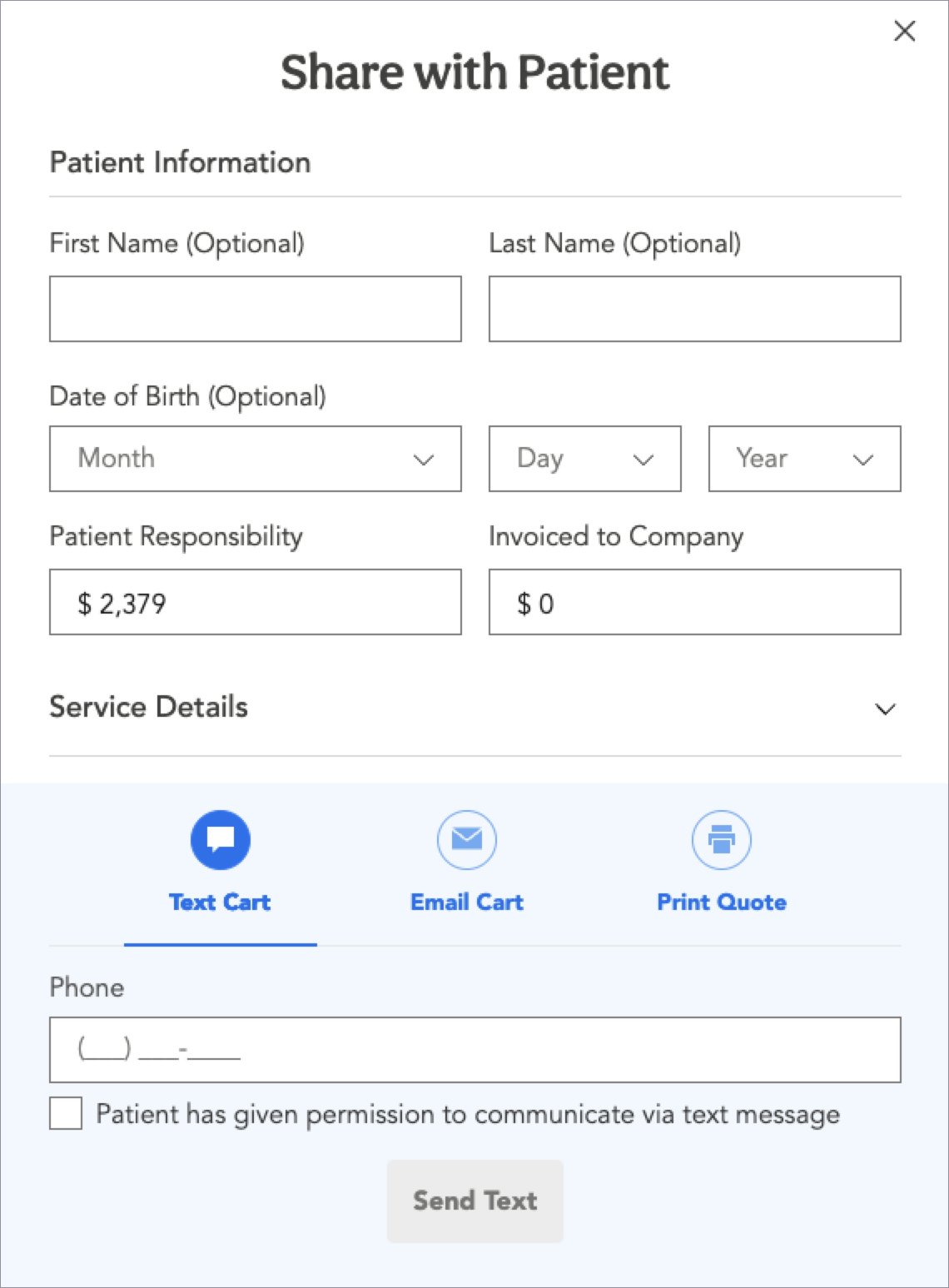Switch to the Text Cart tab label
Image resolution: width=949 pixels, height=1288 pixels.
(x=220, y=903)
